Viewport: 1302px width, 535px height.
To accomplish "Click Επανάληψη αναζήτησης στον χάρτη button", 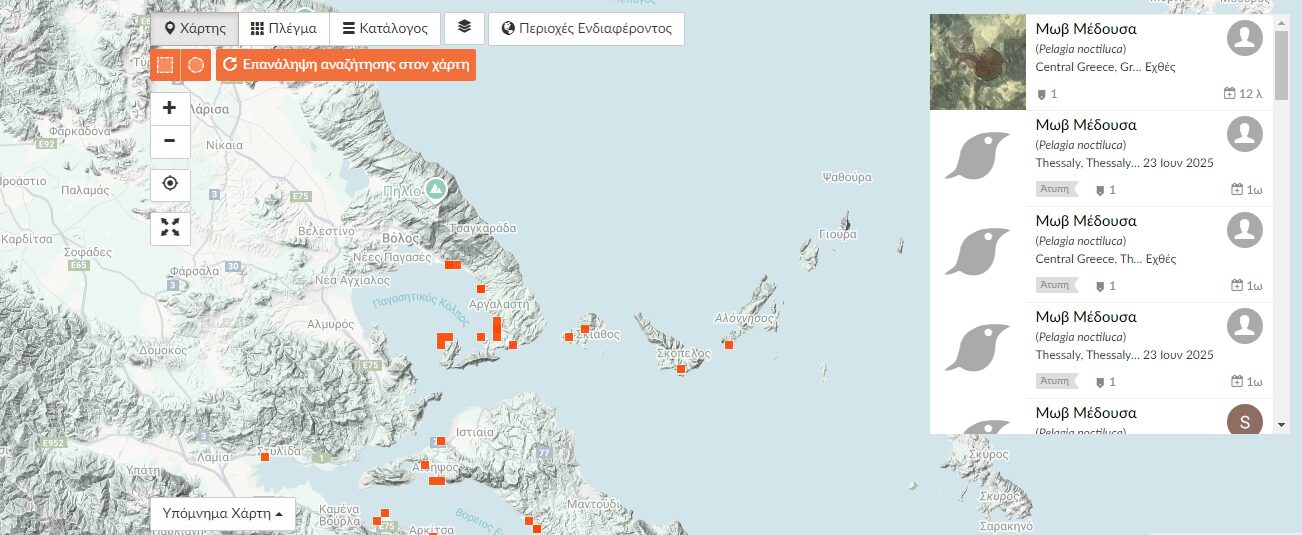I will click(346, 65).
